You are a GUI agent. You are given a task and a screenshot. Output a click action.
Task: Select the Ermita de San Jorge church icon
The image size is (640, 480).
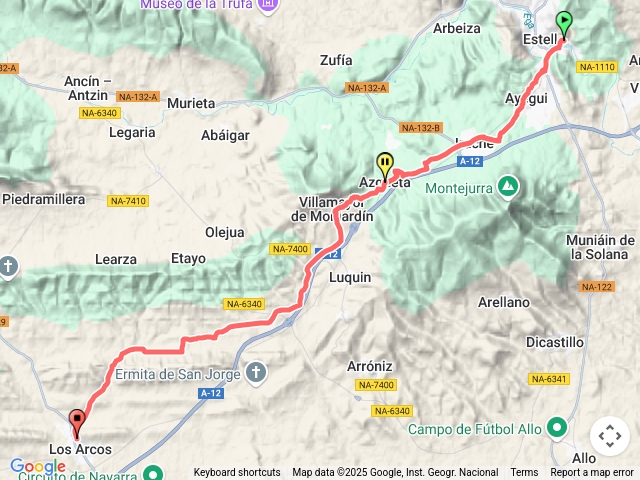click(256, 373)
